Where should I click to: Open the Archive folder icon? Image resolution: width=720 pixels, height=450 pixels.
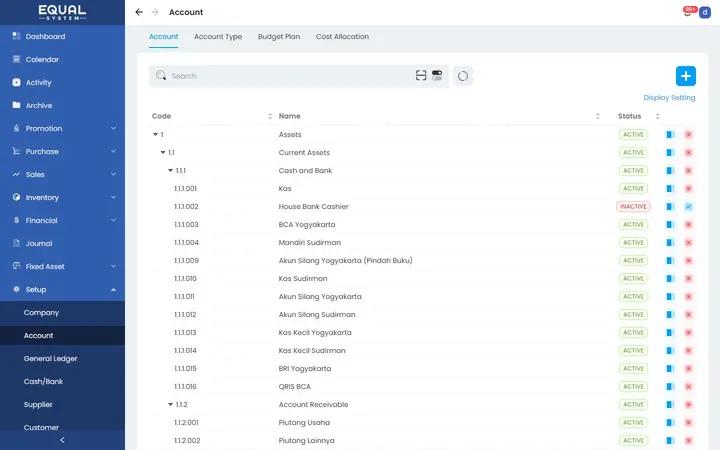click(17, 105)
